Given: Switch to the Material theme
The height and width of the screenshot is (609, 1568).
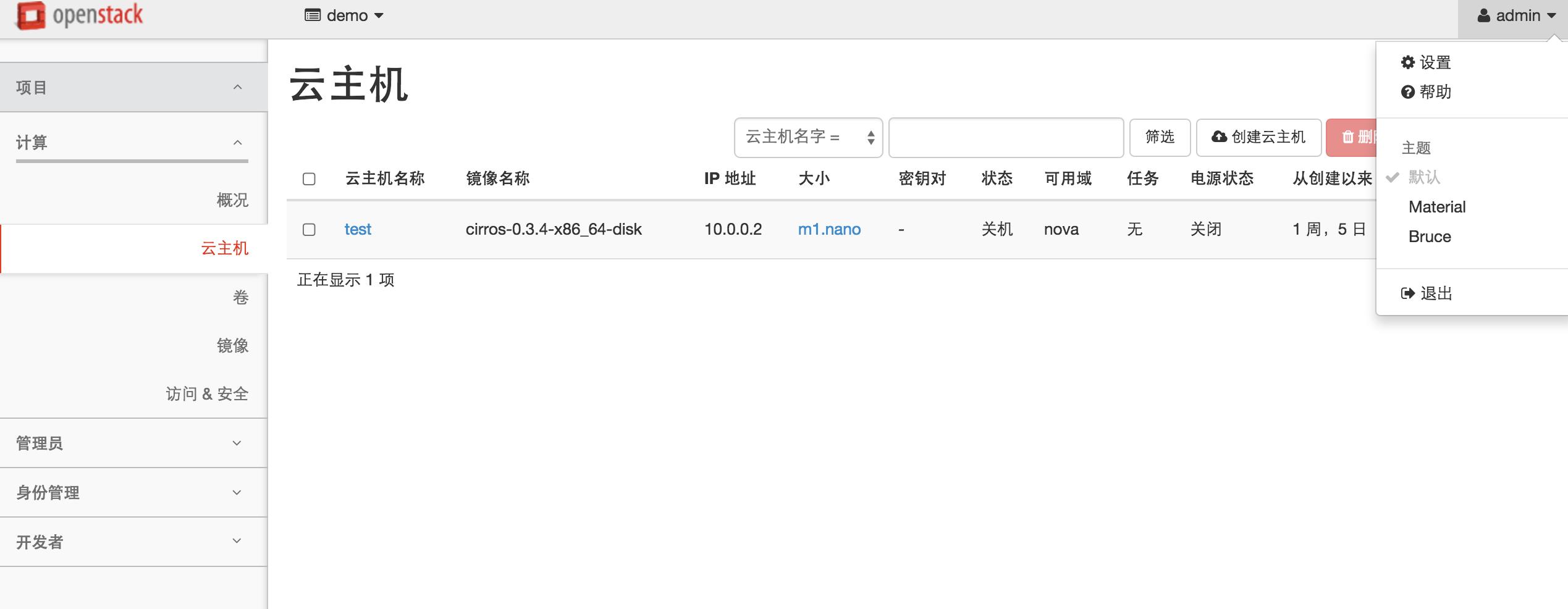Looking at the screenshot, I should 1437,207.
